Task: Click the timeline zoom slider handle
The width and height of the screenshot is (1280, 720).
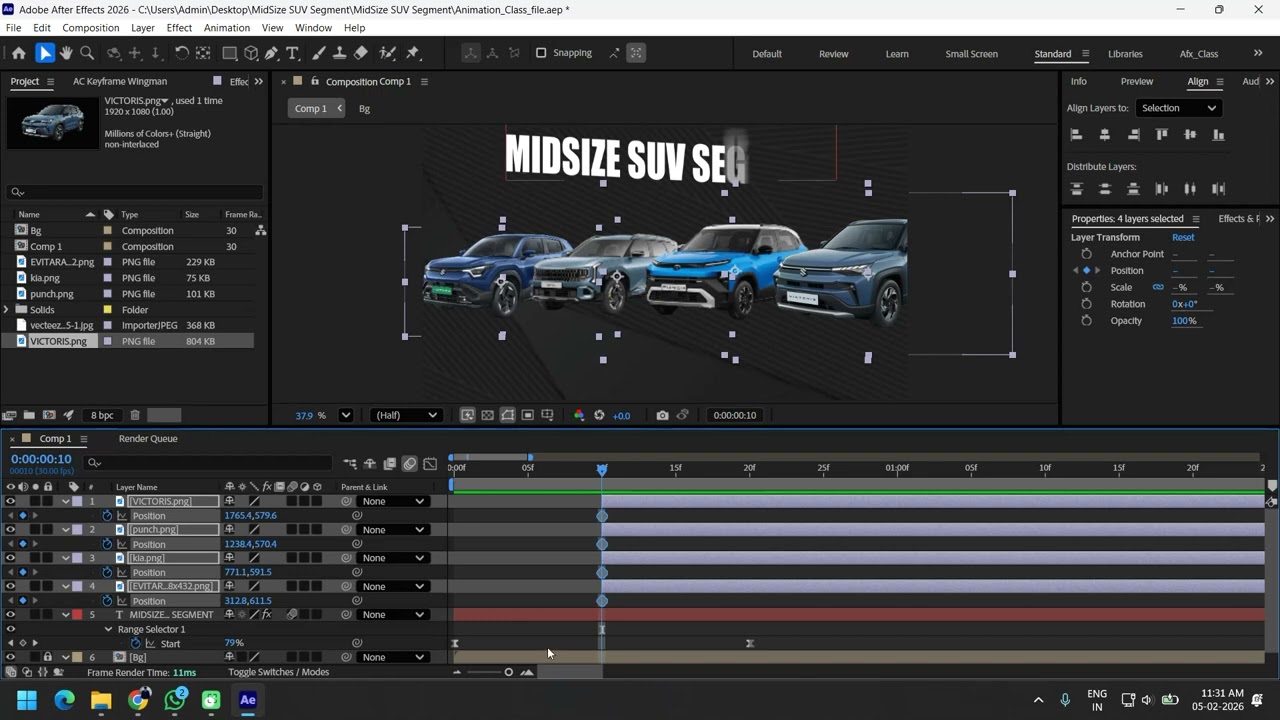Action: (x=508, y=672)
